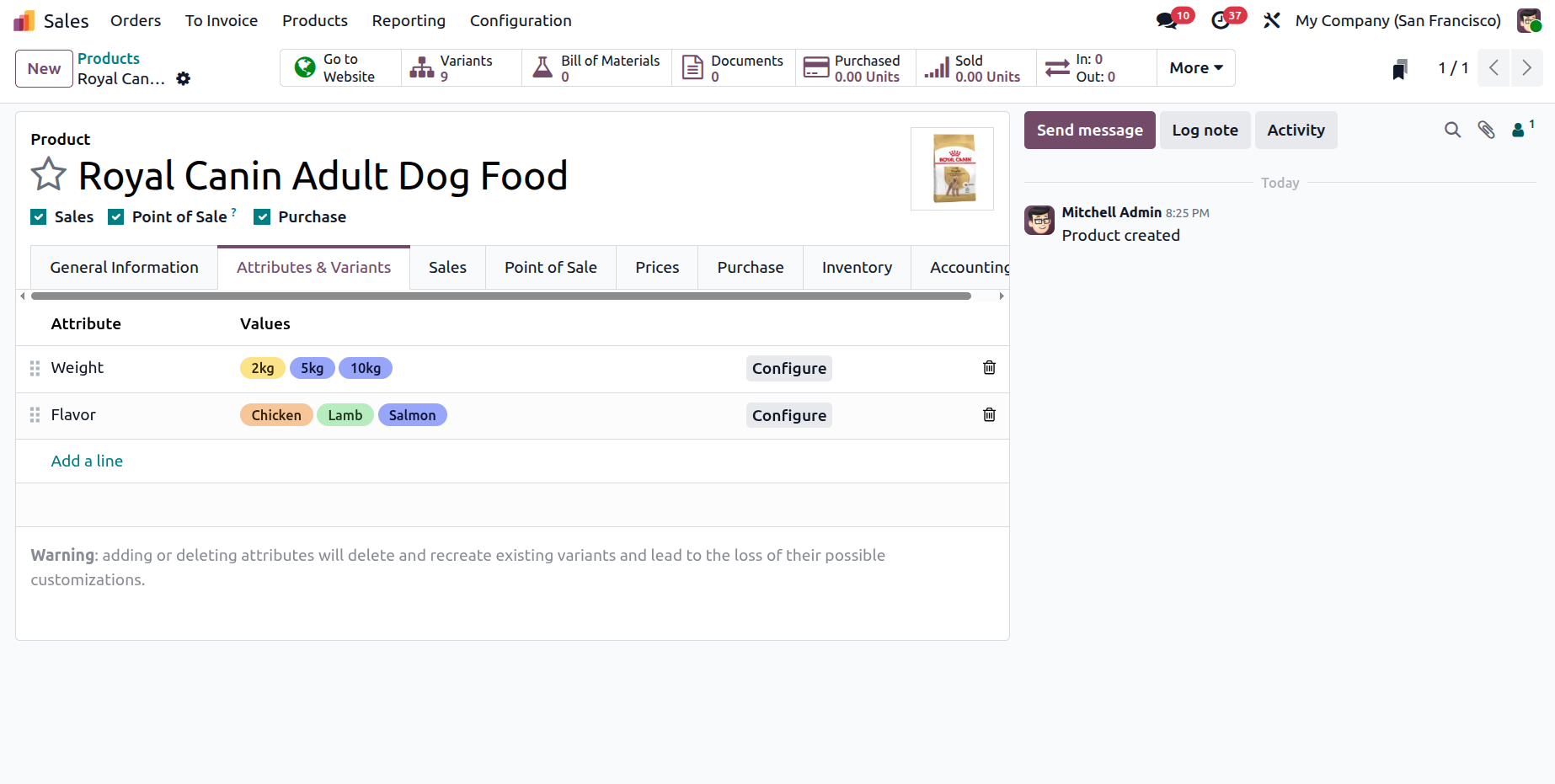Image resolution: width=1555 pixels, height=784 pixels.
Task: Open the To Invoice menu
Action: click(222, 20)
